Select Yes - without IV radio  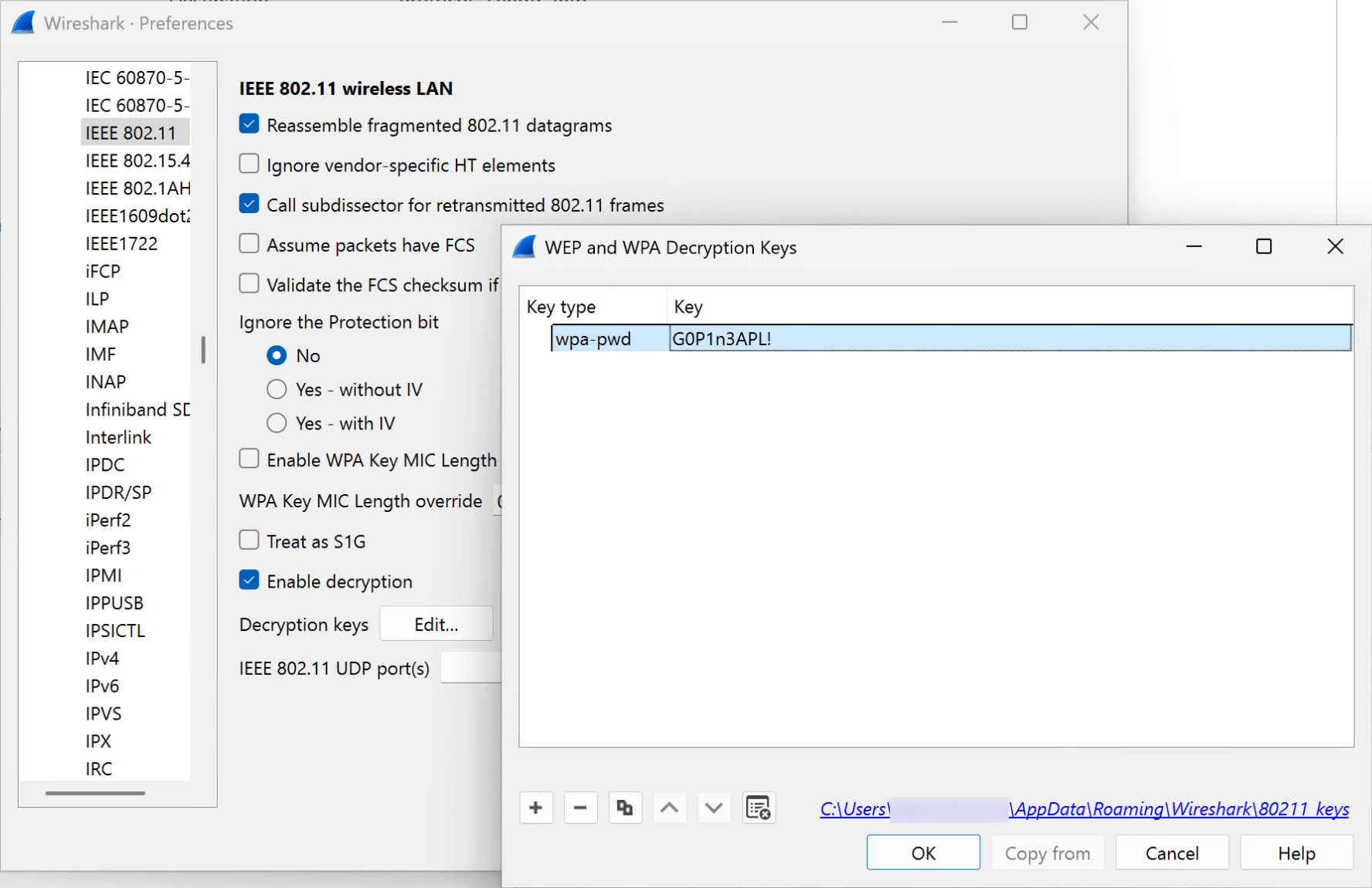pos(277,389)
